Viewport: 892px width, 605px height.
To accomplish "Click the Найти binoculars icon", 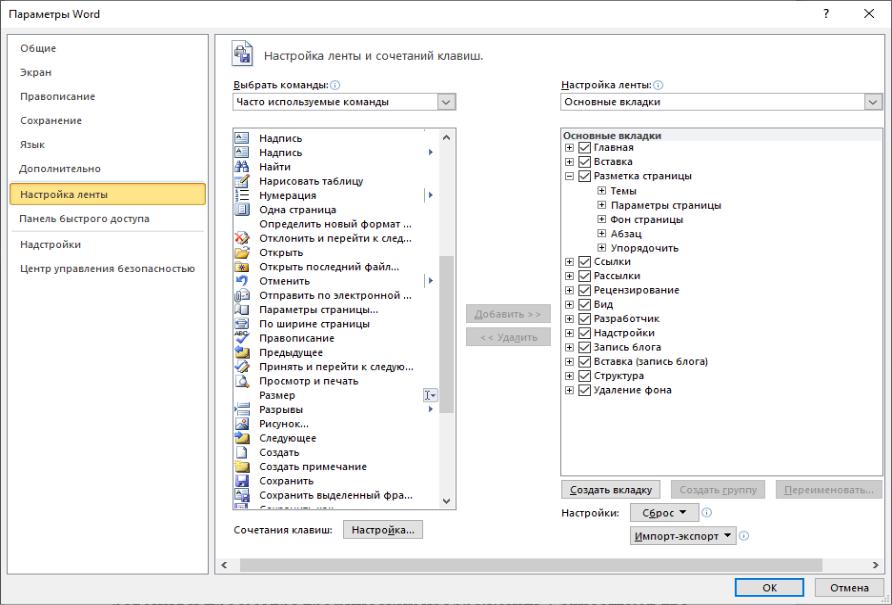I will coord(242,167).
